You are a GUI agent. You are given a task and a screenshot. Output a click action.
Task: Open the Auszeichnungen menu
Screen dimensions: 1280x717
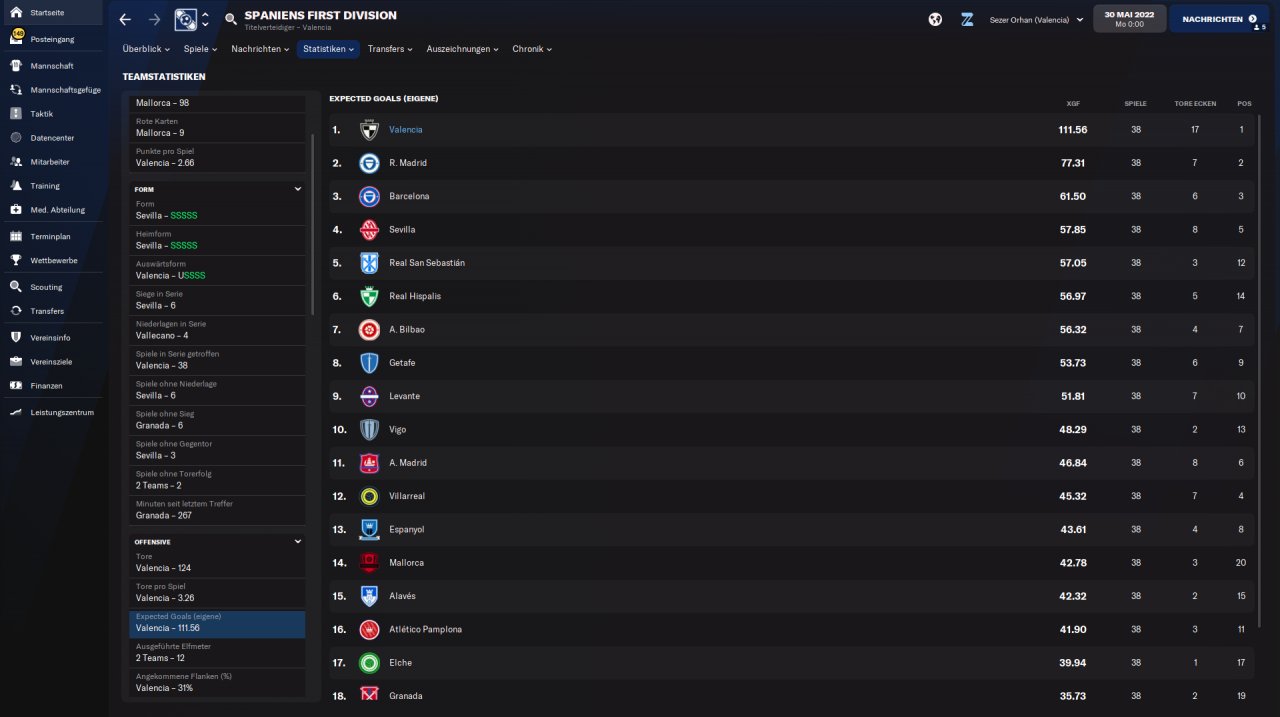(461, 49)
